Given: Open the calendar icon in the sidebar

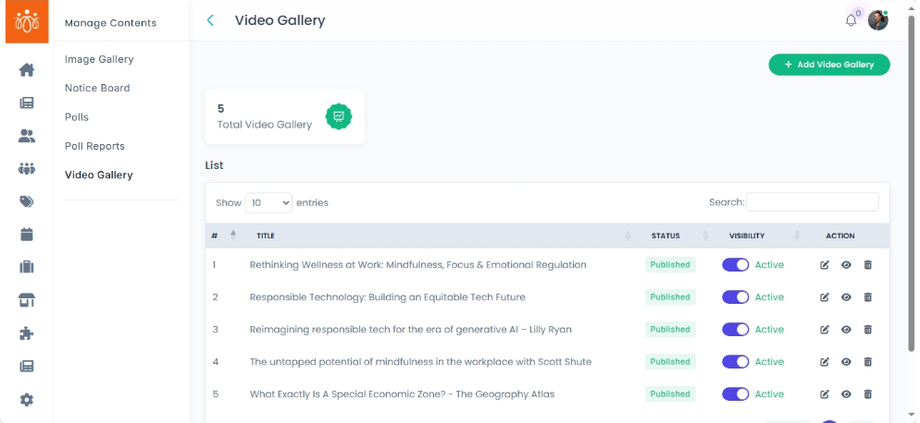Looking at the screenshot, I should (x=27, y=235).
